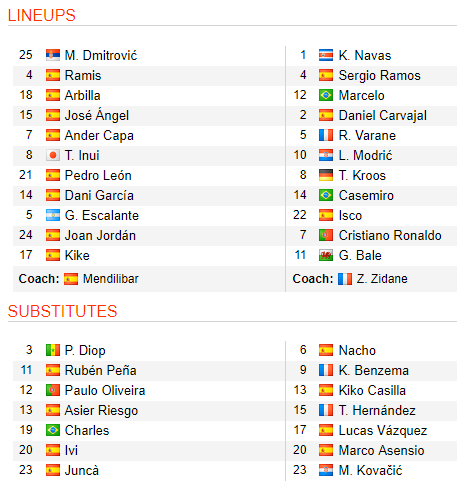Open coach Mendilibar's page
The height and width of the screenshot is (491, 457).
click(x=111, y=279)
